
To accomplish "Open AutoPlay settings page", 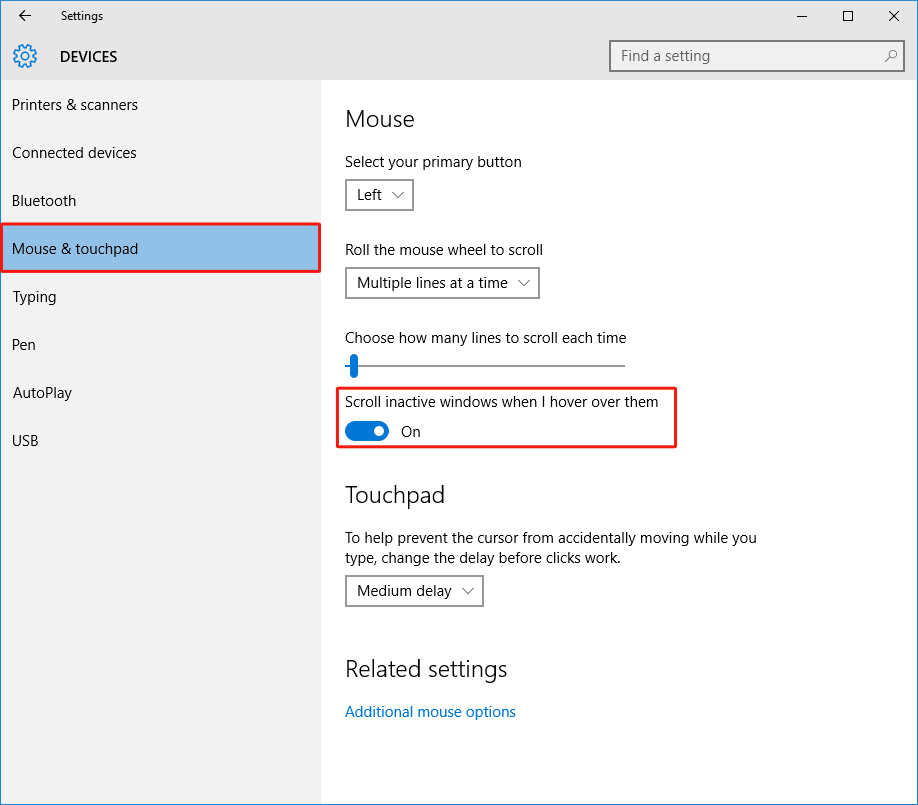I will click(x=42, y=393).
